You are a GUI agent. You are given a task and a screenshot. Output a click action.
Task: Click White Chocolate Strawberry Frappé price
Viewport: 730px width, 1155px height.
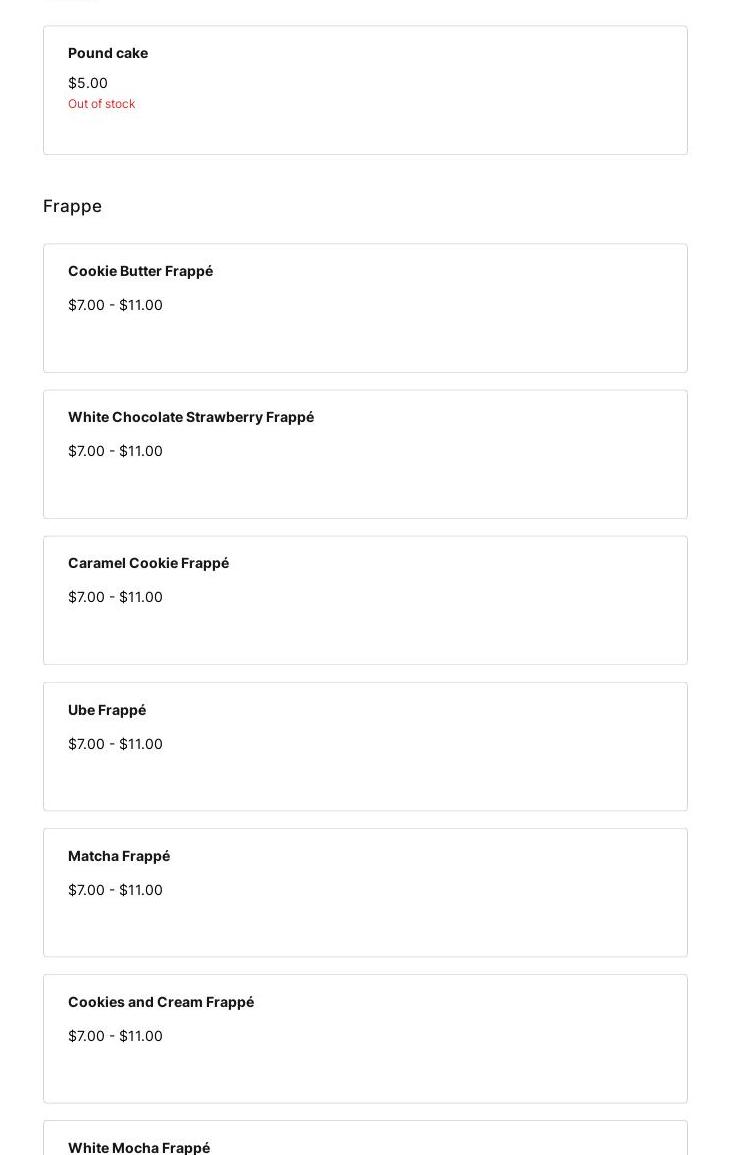115,451
